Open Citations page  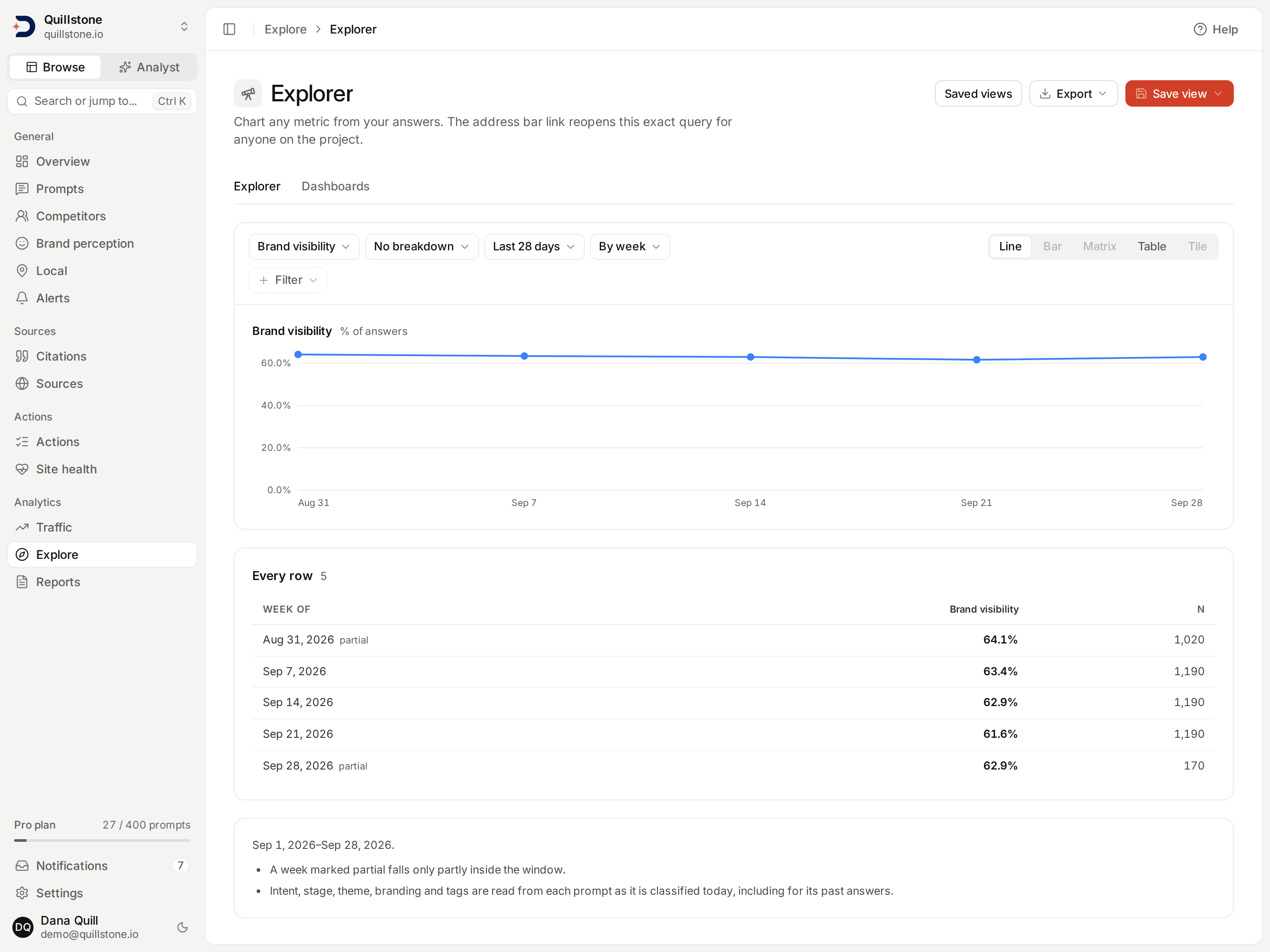pos(102,357)
